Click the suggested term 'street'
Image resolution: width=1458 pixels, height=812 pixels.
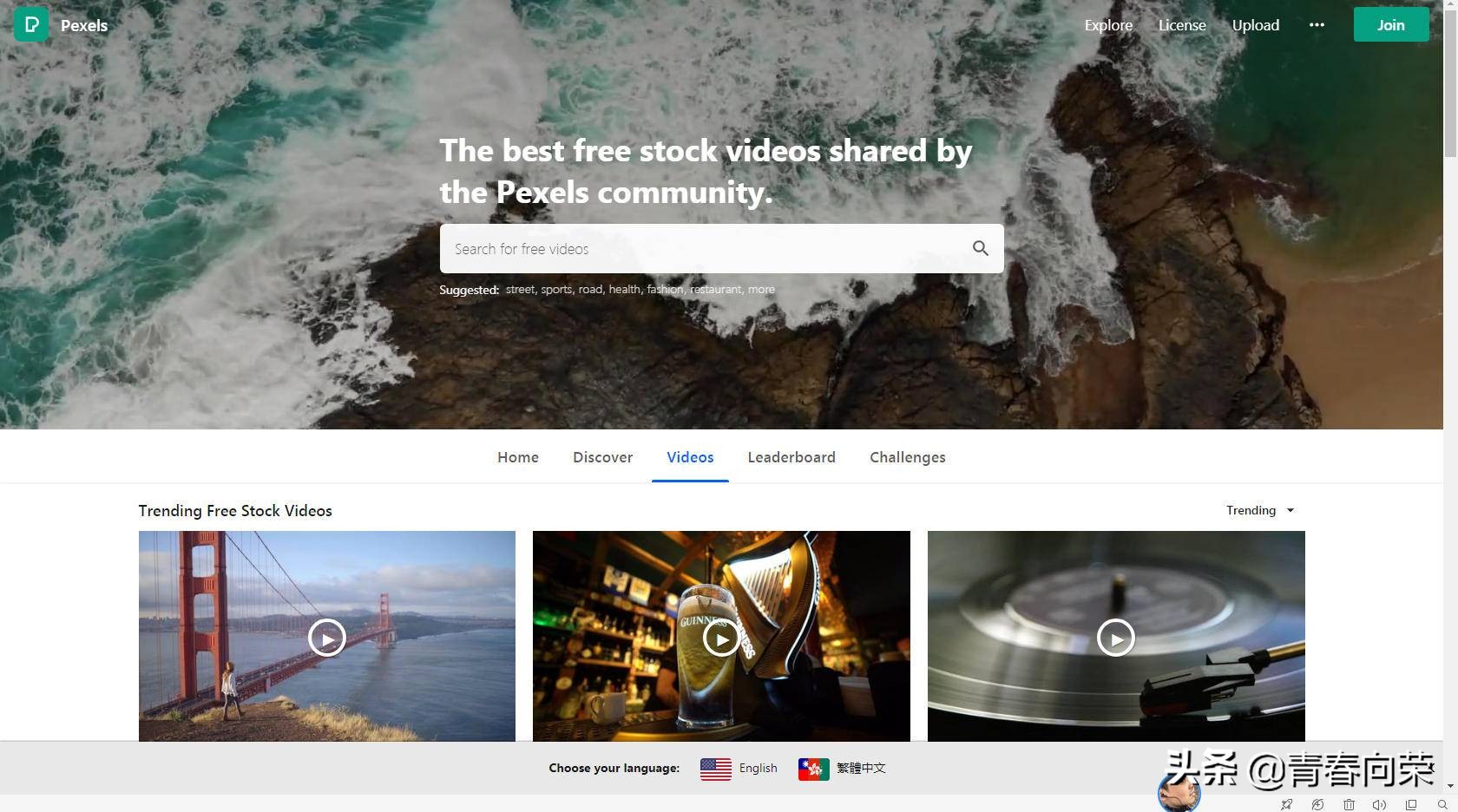(x=521, y=289)
